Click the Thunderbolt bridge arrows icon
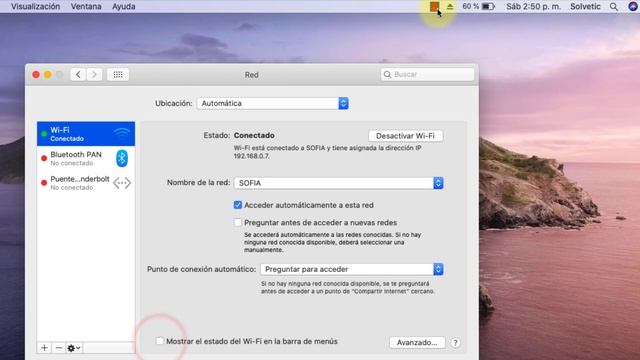The width and height of the screenshot is (640, 360). [122, 183]
